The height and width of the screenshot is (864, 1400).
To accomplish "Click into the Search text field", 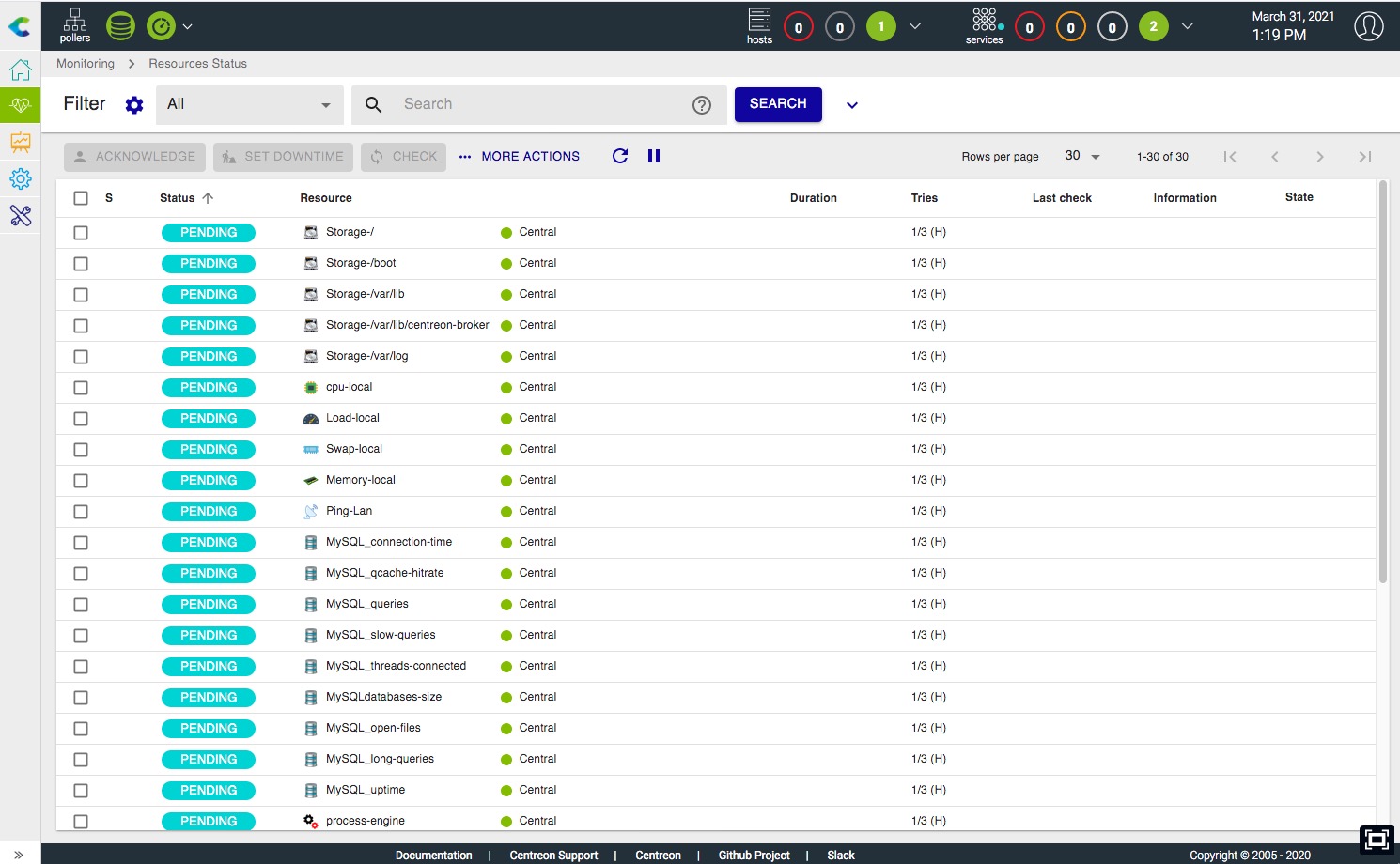I will pyautogui.click(x=540, y=104).
